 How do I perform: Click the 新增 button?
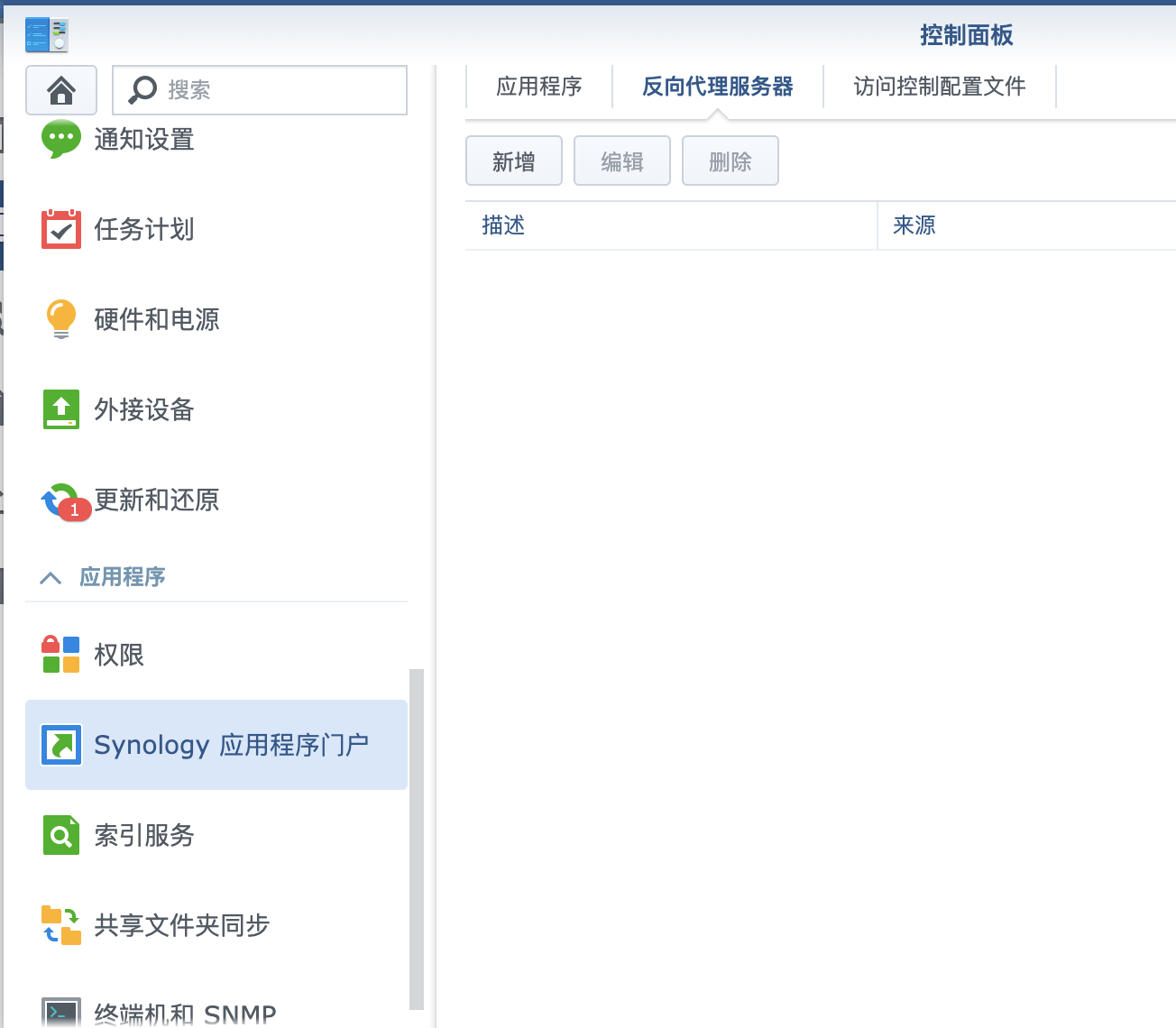click(x=514, y=161)
